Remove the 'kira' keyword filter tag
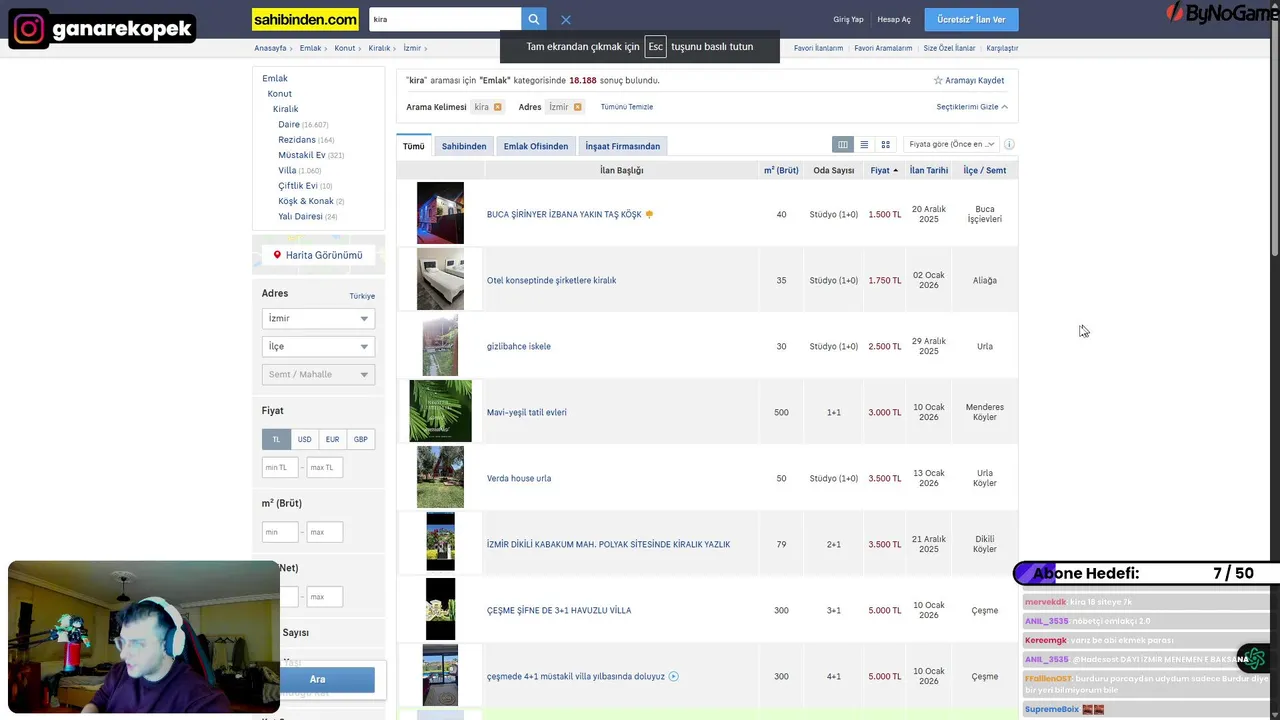The image size is (1280, 720). click(498, 107)
